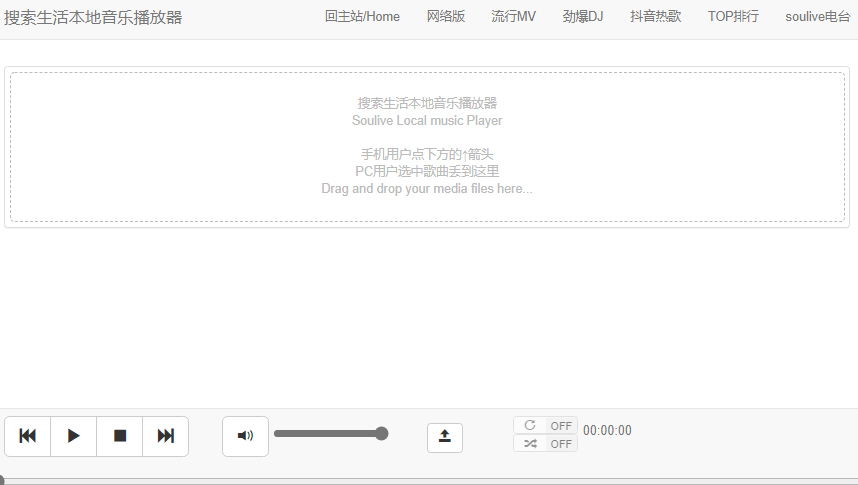This screenshot has width=858, height=485.
Task: Click the seek bar handle at bottom
Action: [2, 481]
